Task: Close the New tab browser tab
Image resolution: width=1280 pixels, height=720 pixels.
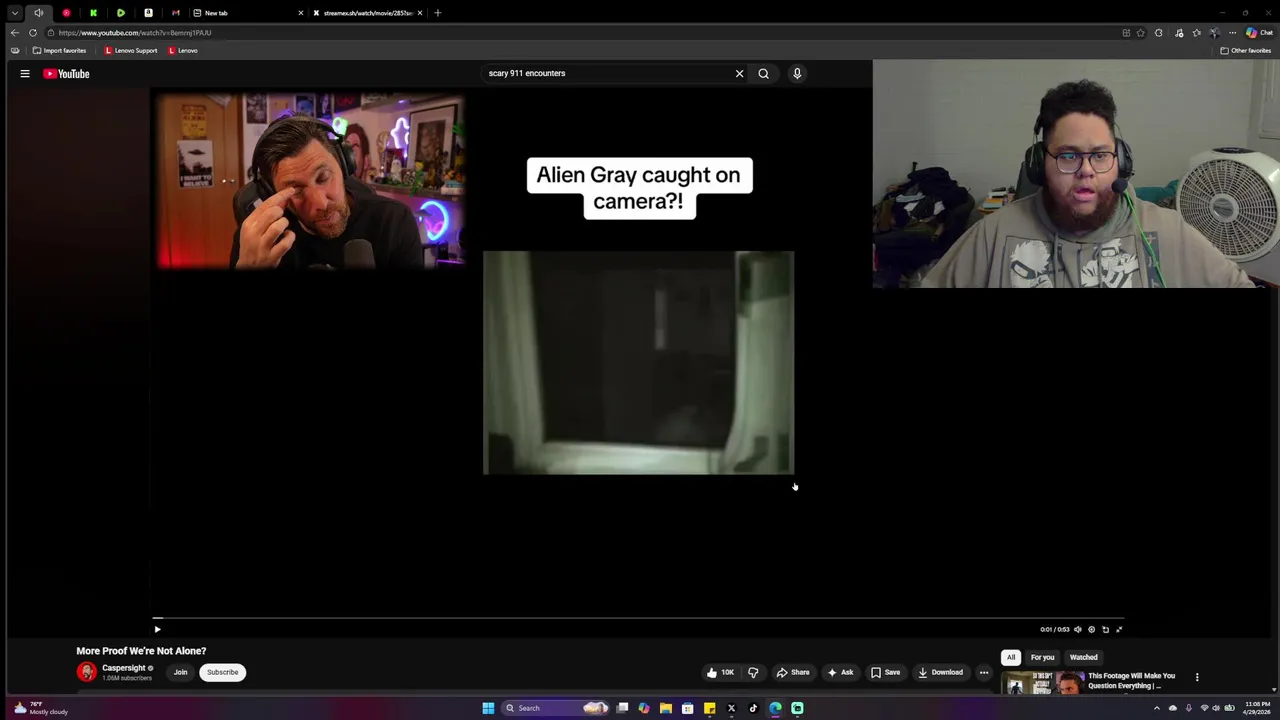Action: [300, 13]
